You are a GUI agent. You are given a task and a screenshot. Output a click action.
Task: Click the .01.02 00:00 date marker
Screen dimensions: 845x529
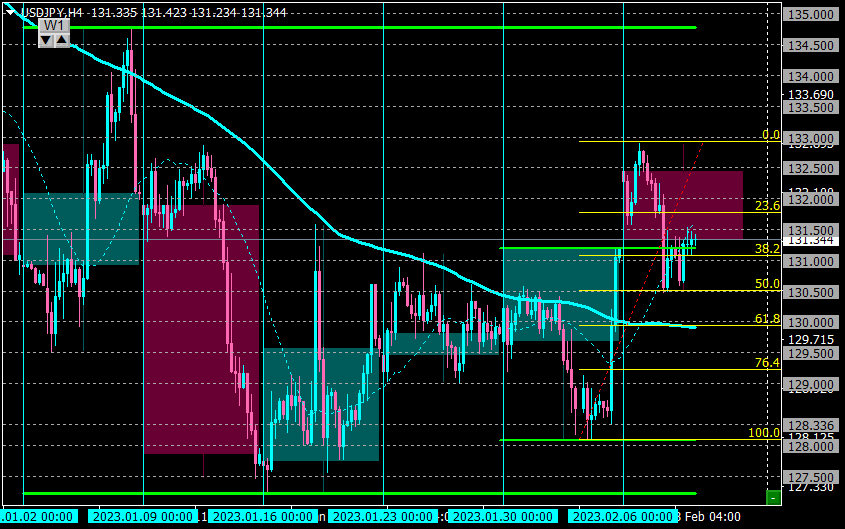[38, 517]
